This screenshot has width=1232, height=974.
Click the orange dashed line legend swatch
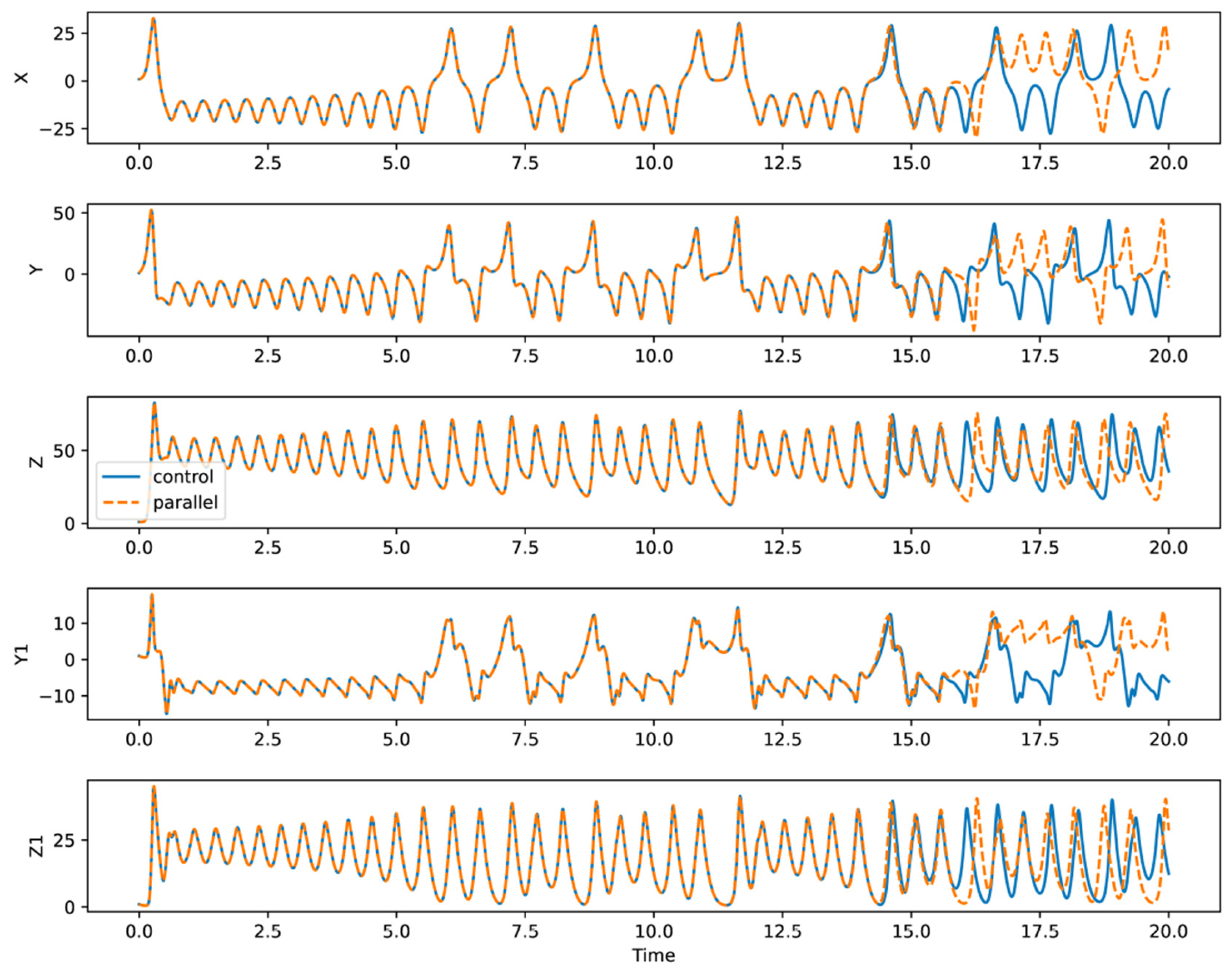point(121,503)
